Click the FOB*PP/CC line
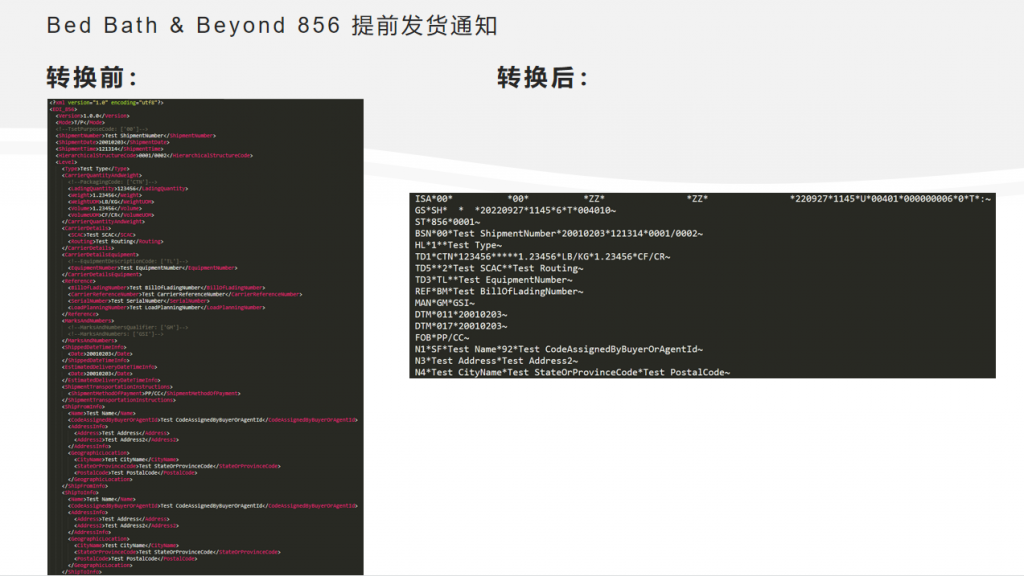The height and width of the screenshot is (576, 1024). tap(442, 338)
